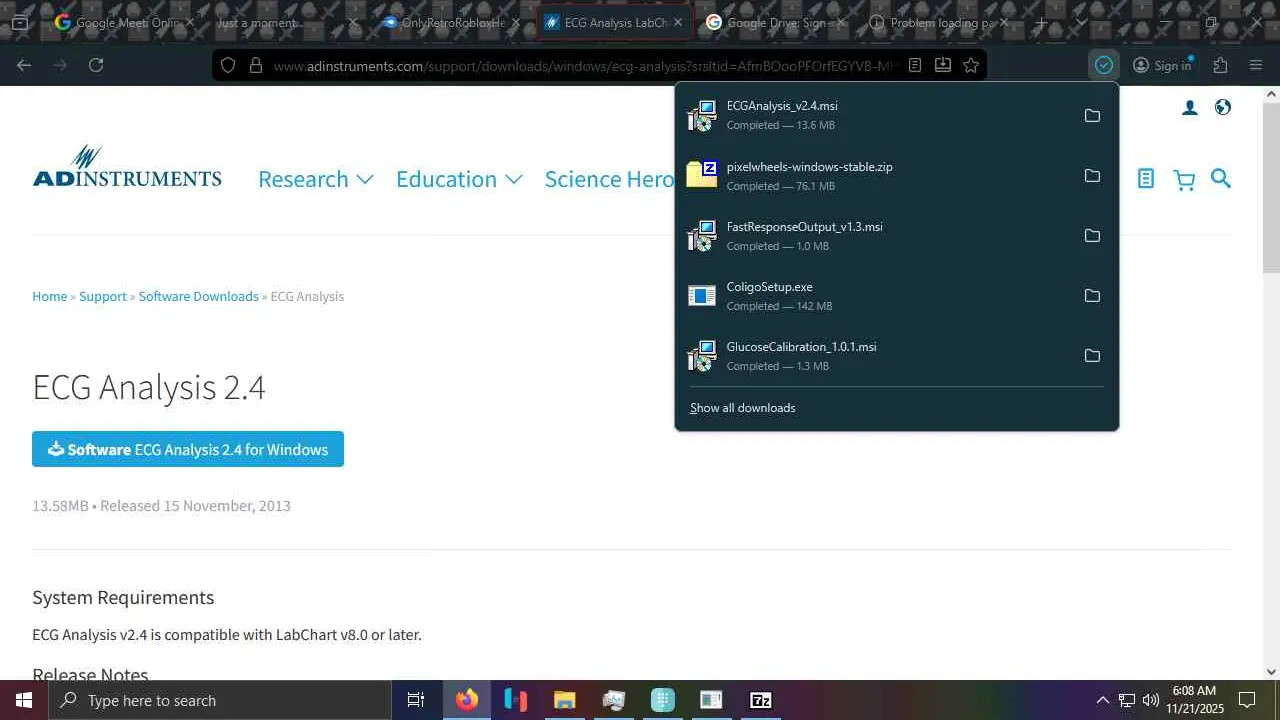Click the site security padlock icon
The height and width of the screenshot is (720, 1280).
point(255,65)
